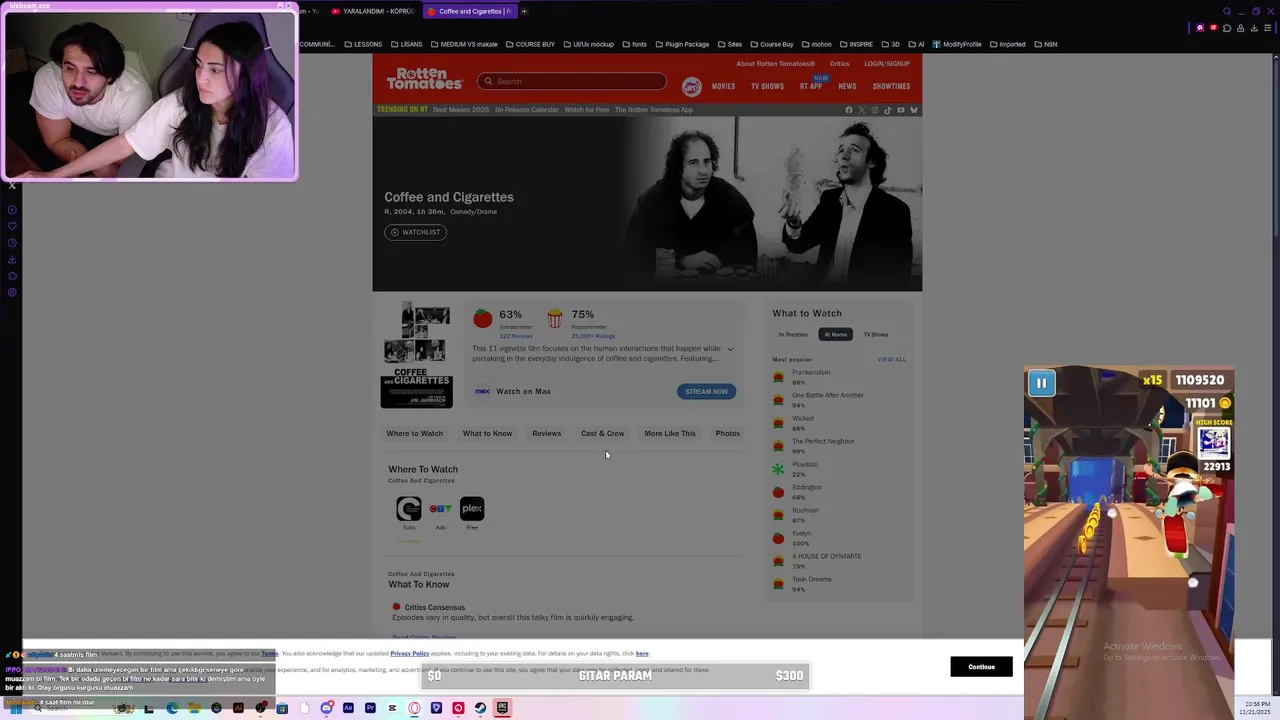1280x720 pixels.
Task: Open the round RT app badge icon
Action: [691, 86]
